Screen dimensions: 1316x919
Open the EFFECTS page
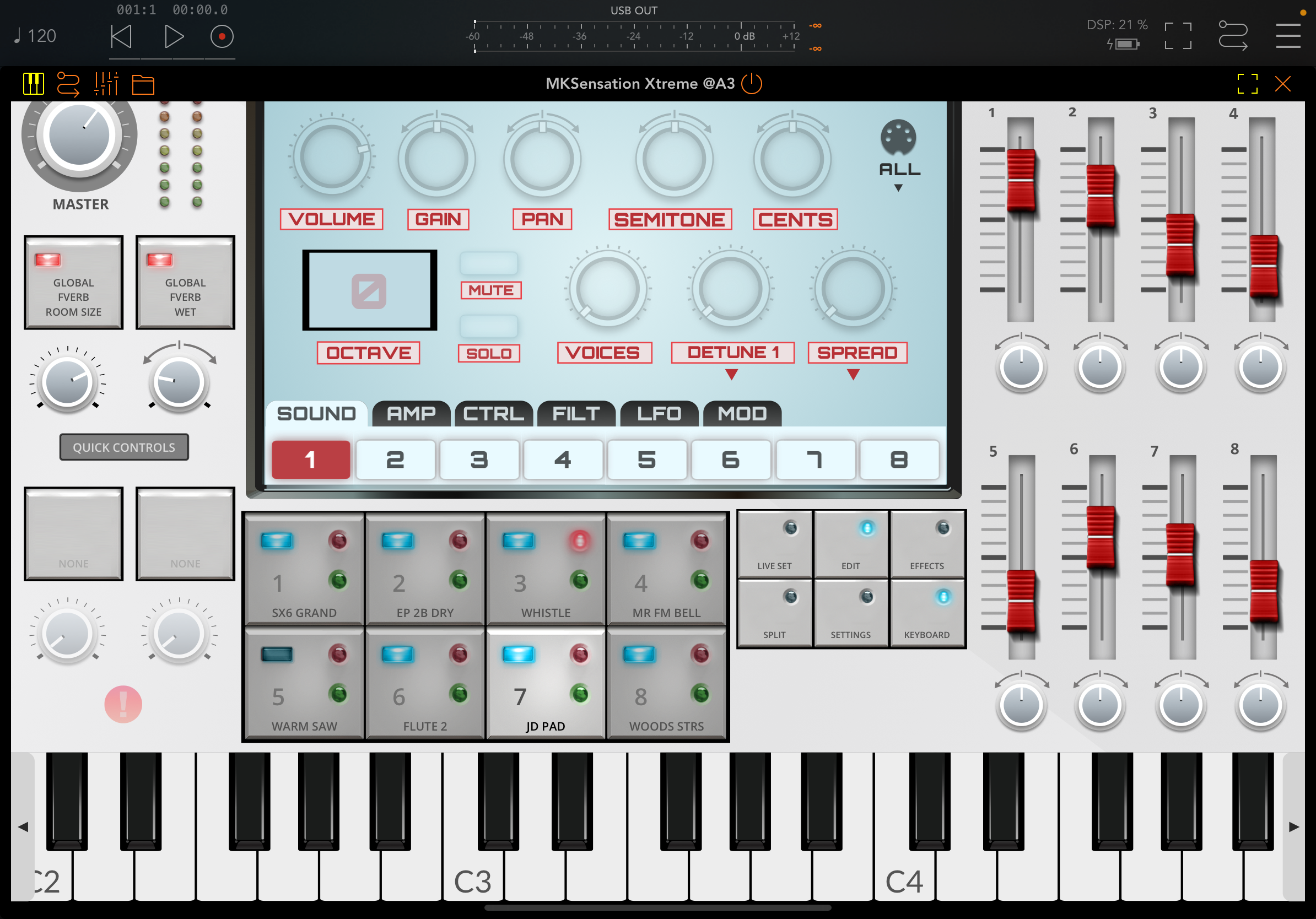tap(927, 544)
